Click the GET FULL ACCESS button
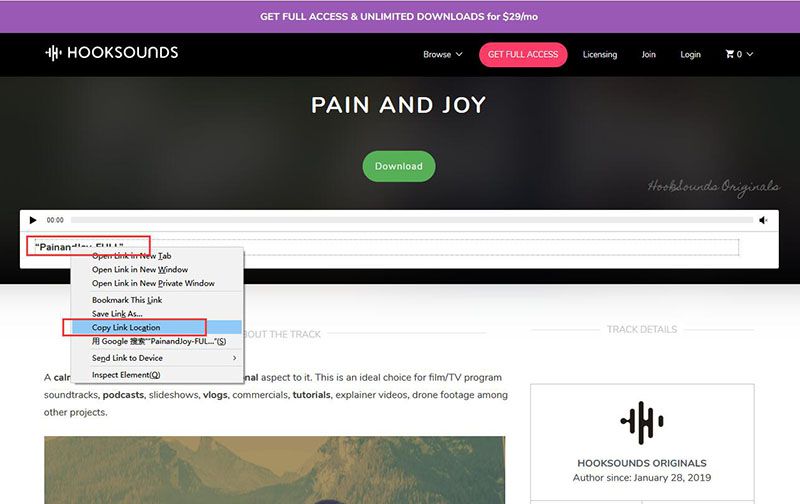The height and width of the screenshot is (504, 800). click(523, 55)
